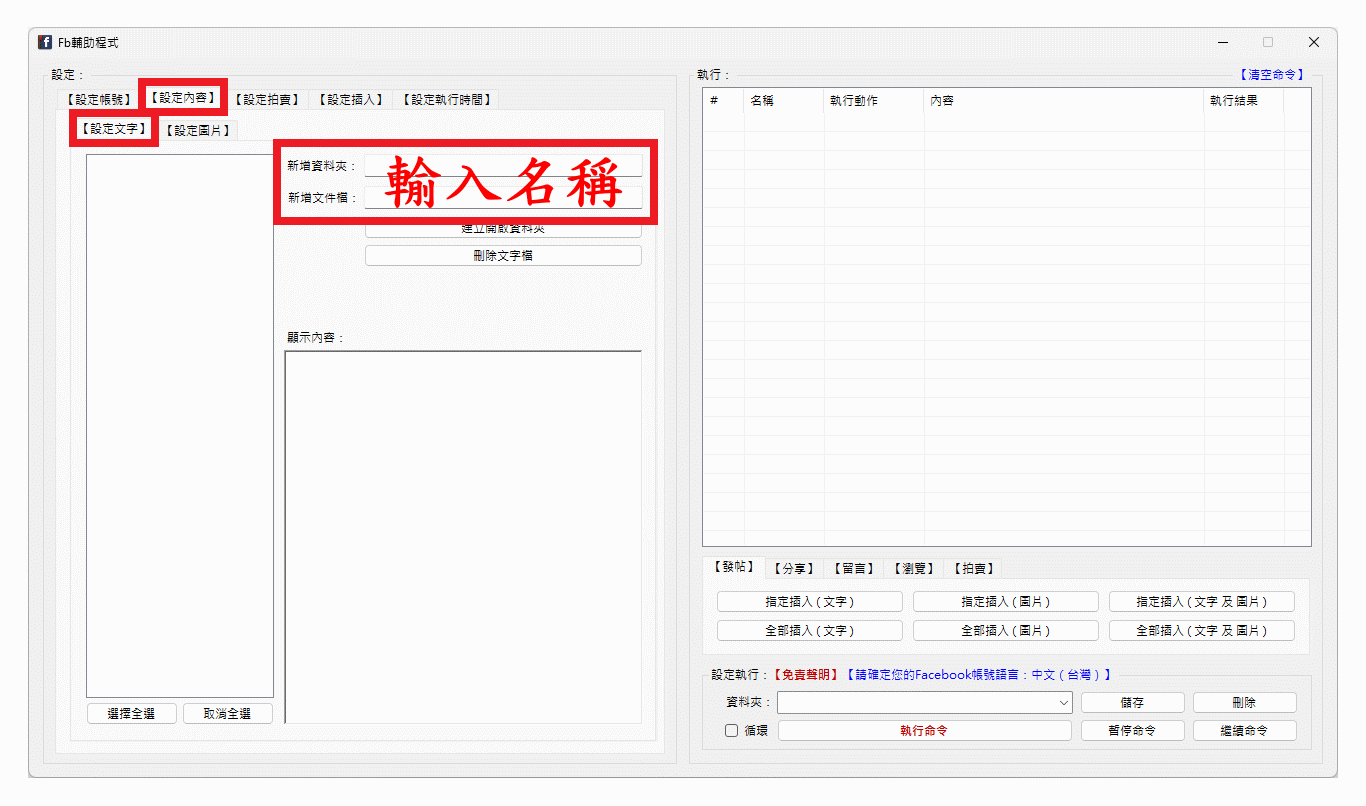Screen dimensions: 1366x806
Task: Go to the 【瀏覽】 tab
Action: pyautogui.click(x=914, y=569)
